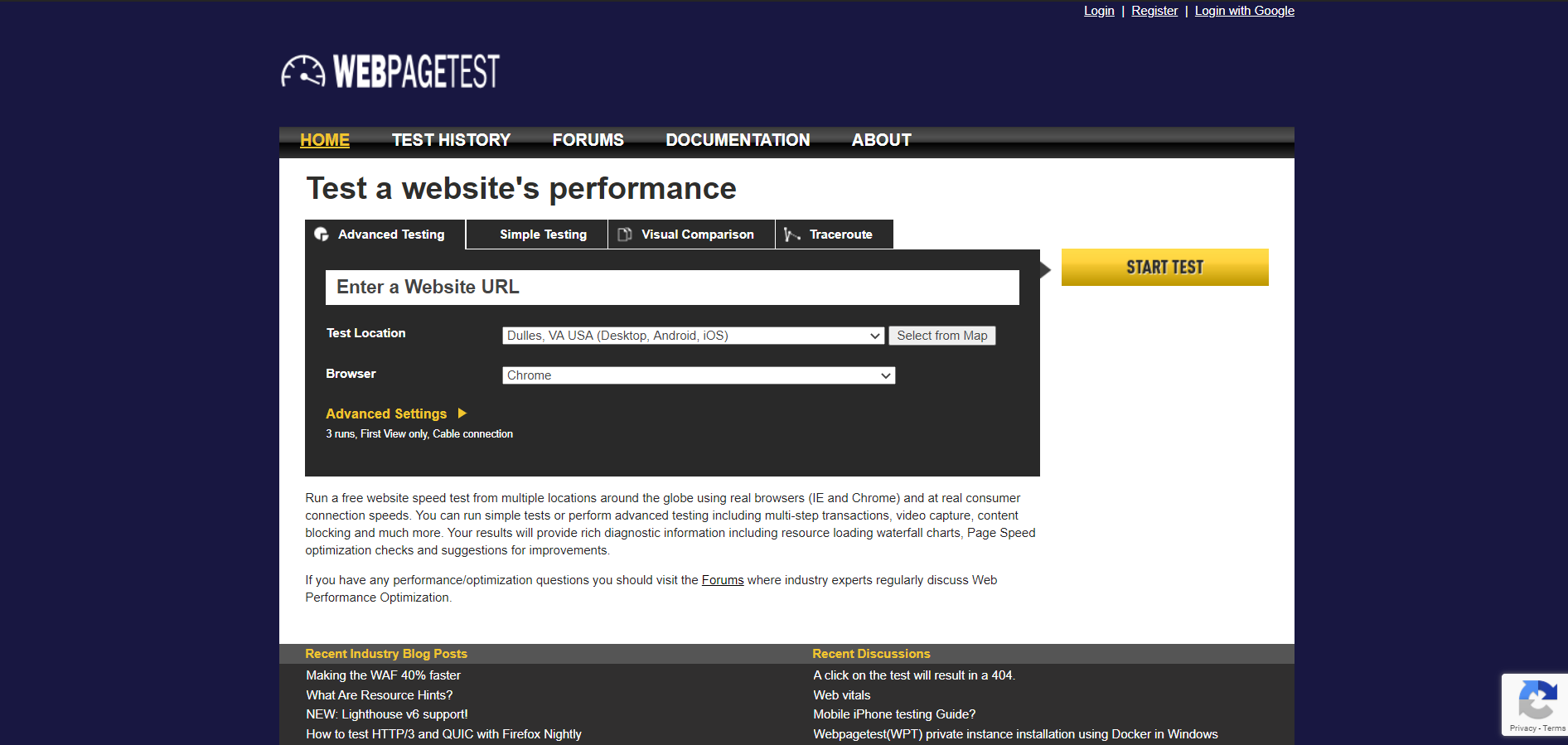This screenshot has height=745, width=1568.
Task: Open the Forums link in the paragraph
Action: point(723,580)
